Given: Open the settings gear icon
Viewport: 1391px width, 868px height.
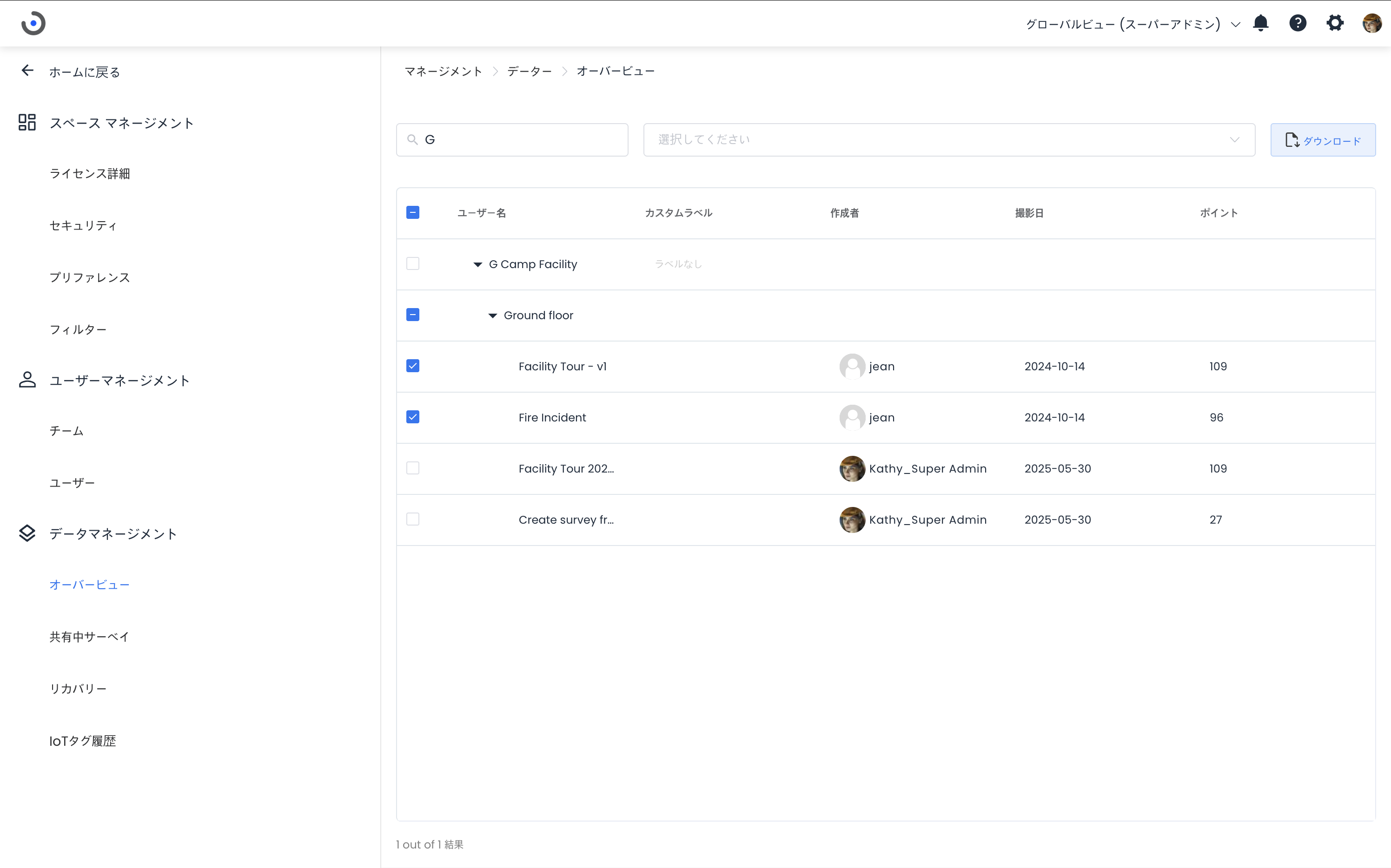Looking at the screenshot, I should point(1335,23).
